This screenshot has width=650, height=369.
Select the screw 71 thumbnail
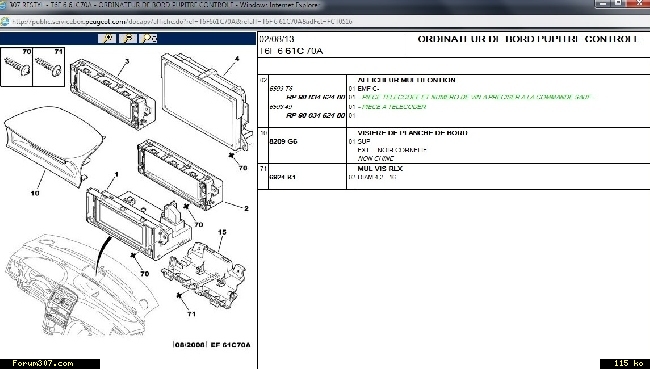[49, 67]
